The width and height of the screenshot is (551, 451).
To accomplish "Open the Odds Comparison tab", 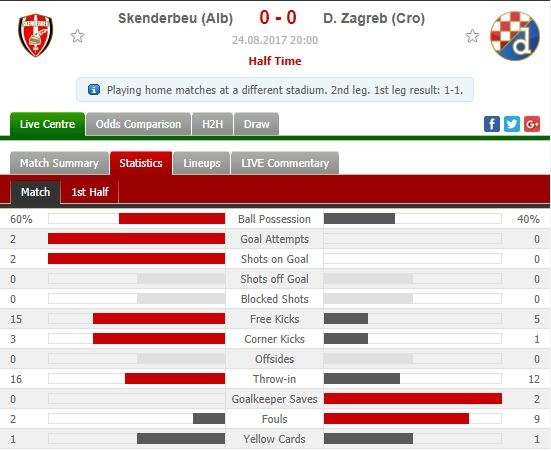I will (138, 124).
